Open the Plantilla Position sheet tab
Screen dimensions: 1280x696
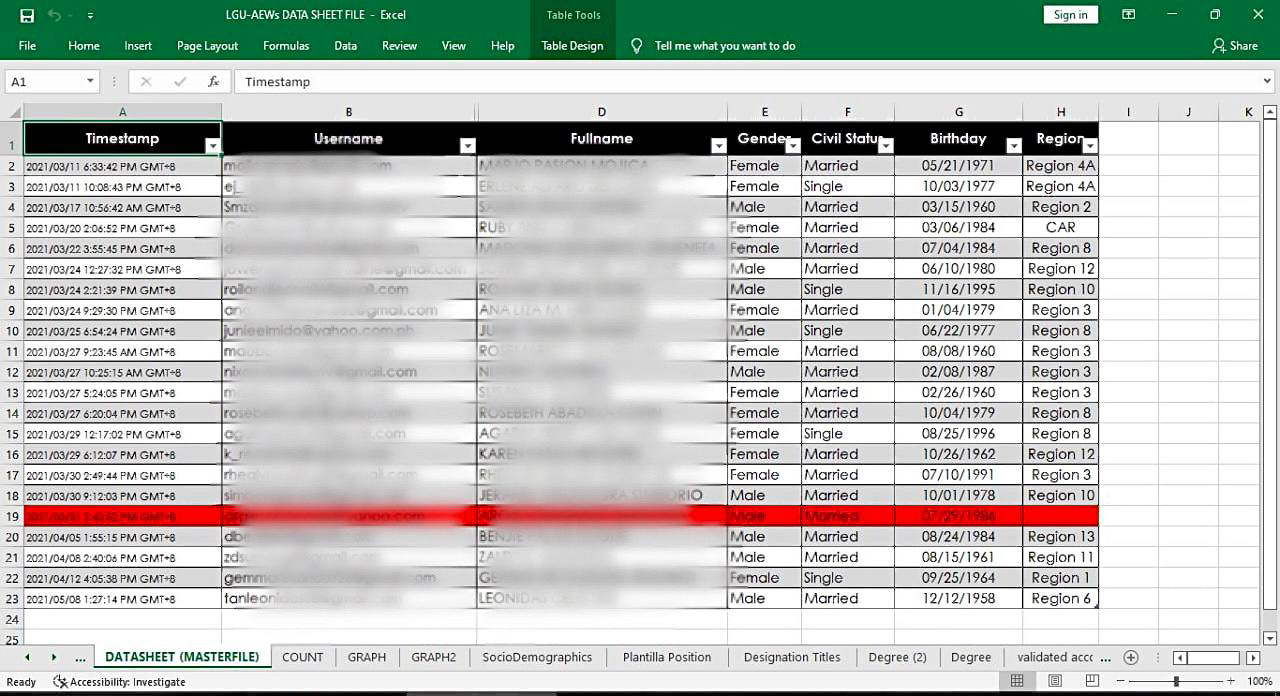pos(667,657)
